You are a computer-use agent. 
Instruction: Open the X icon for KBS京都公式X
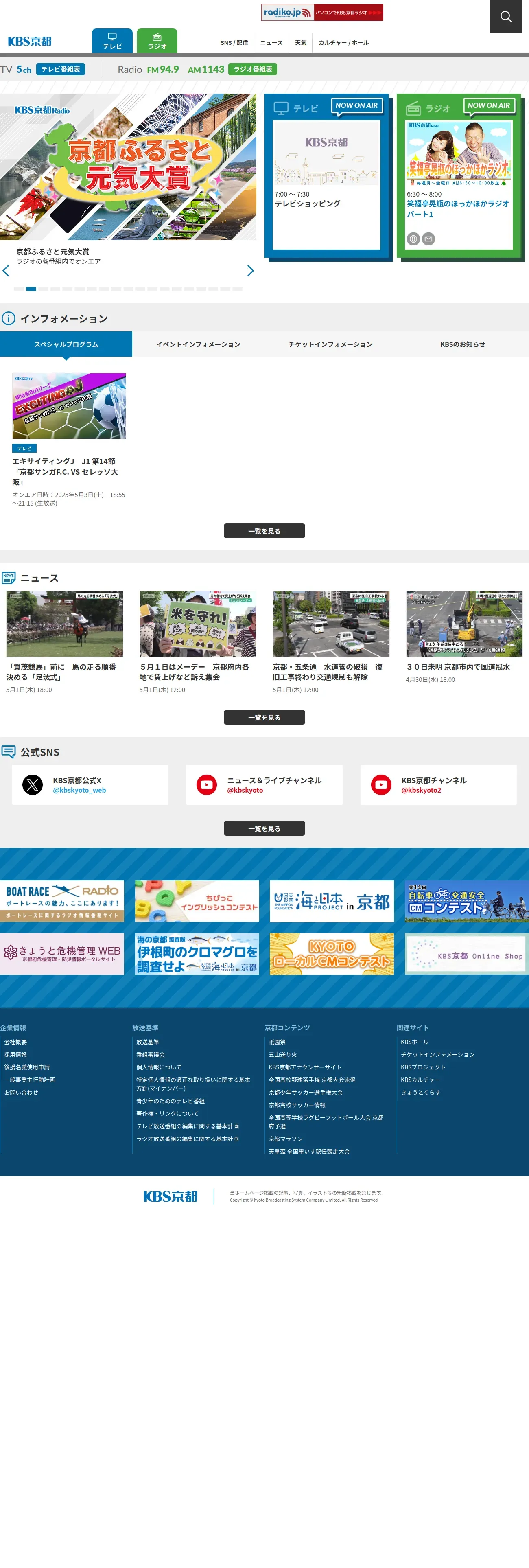[33, 785]
